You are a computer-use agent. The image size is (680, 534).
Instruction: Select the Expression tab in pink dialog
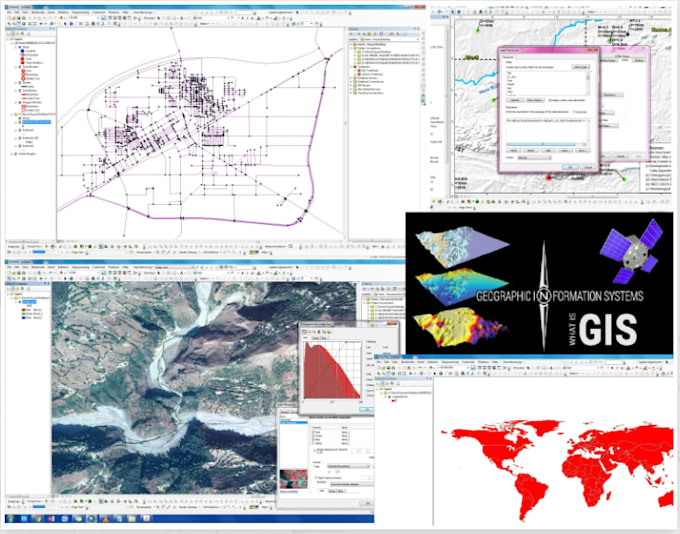[x=508, y=57]
